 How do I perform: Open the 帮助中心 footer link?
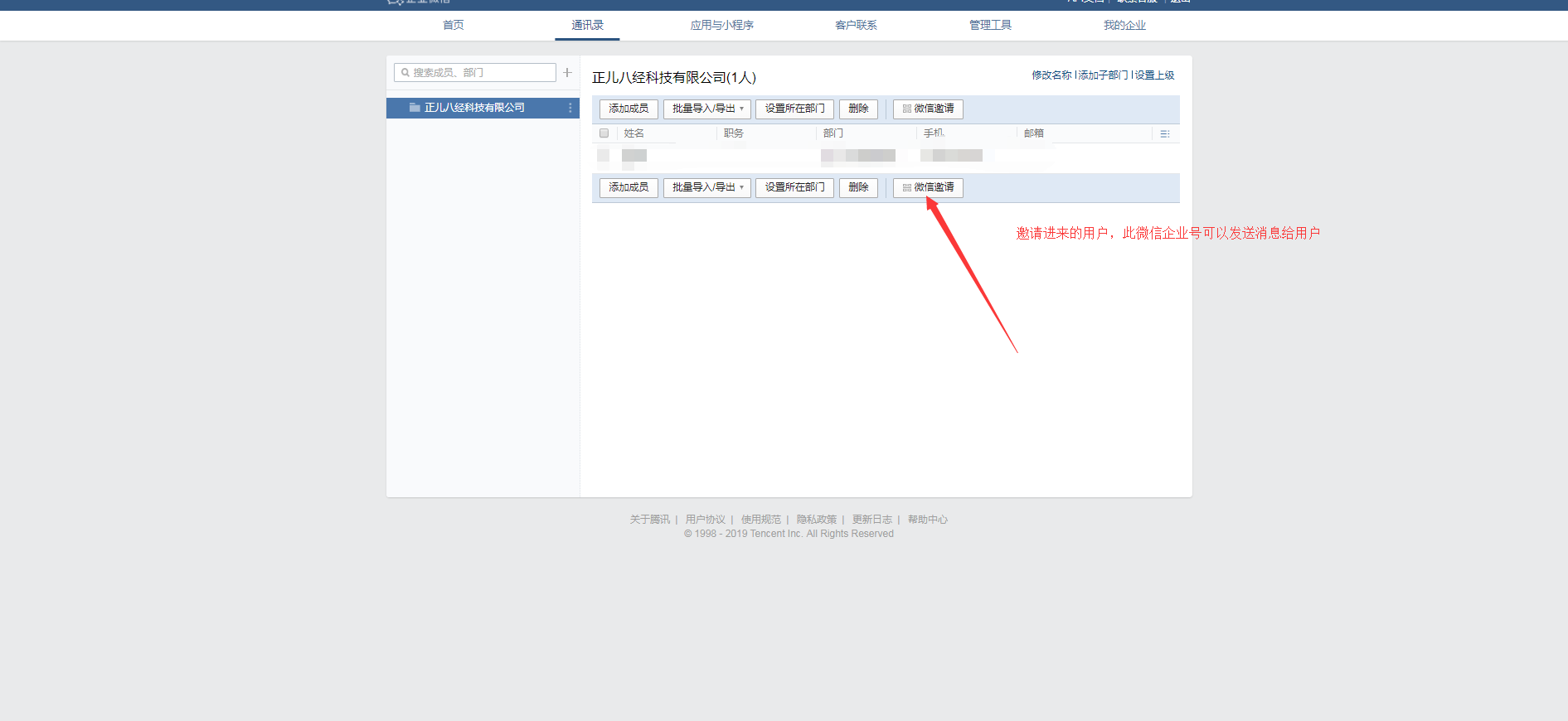tap(928, 520)
